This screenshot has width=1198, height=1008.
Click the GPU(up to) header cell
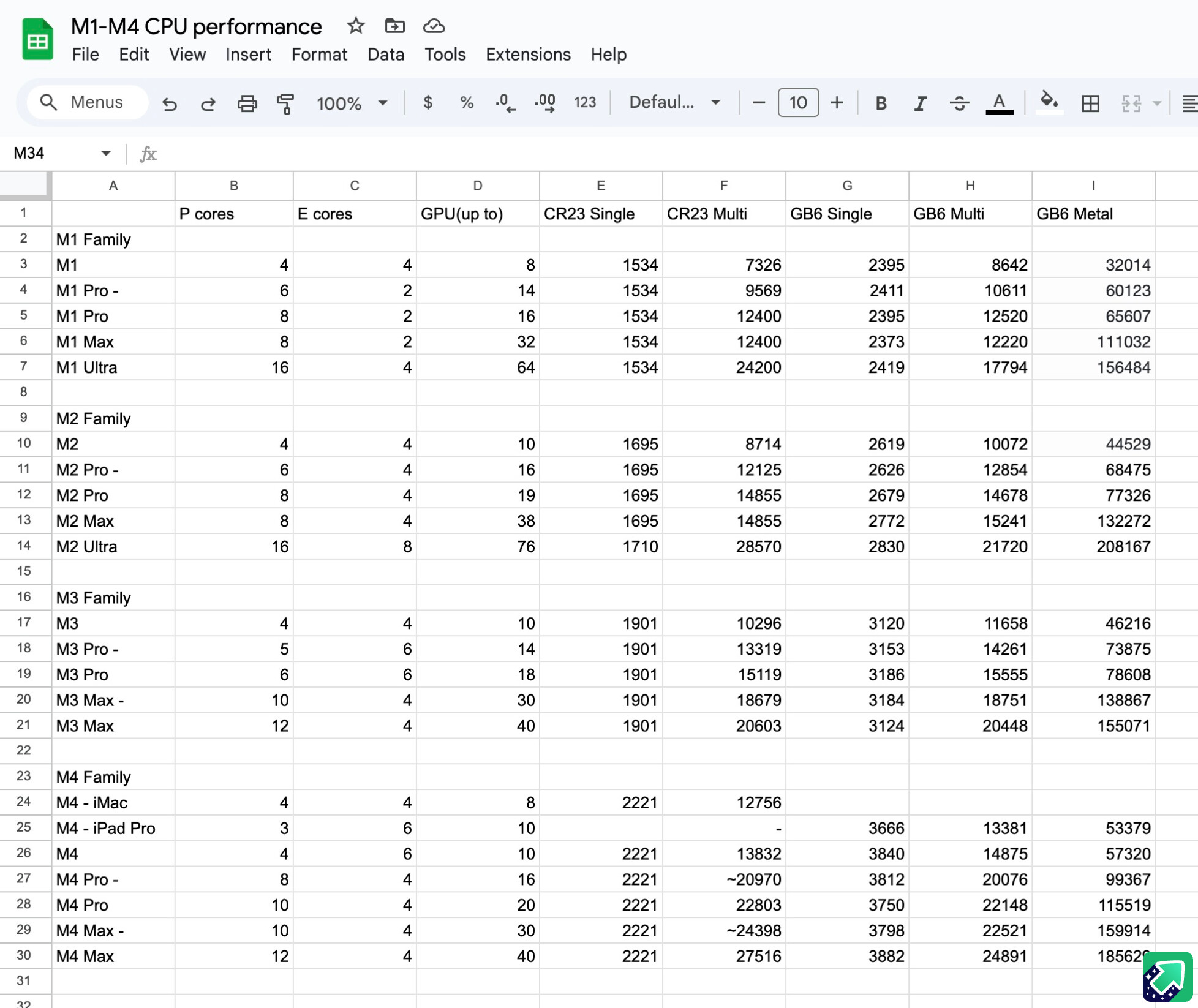pyautogui.click(x=477, y=214)
